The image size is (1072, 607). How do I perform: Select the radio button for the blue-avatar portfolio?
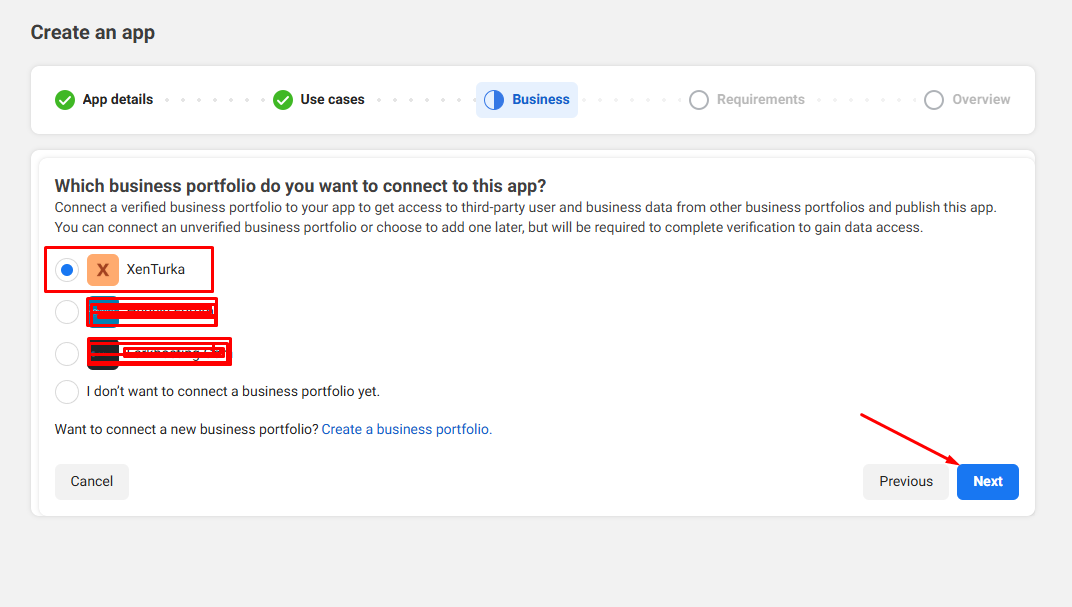(x=67, y=312)
